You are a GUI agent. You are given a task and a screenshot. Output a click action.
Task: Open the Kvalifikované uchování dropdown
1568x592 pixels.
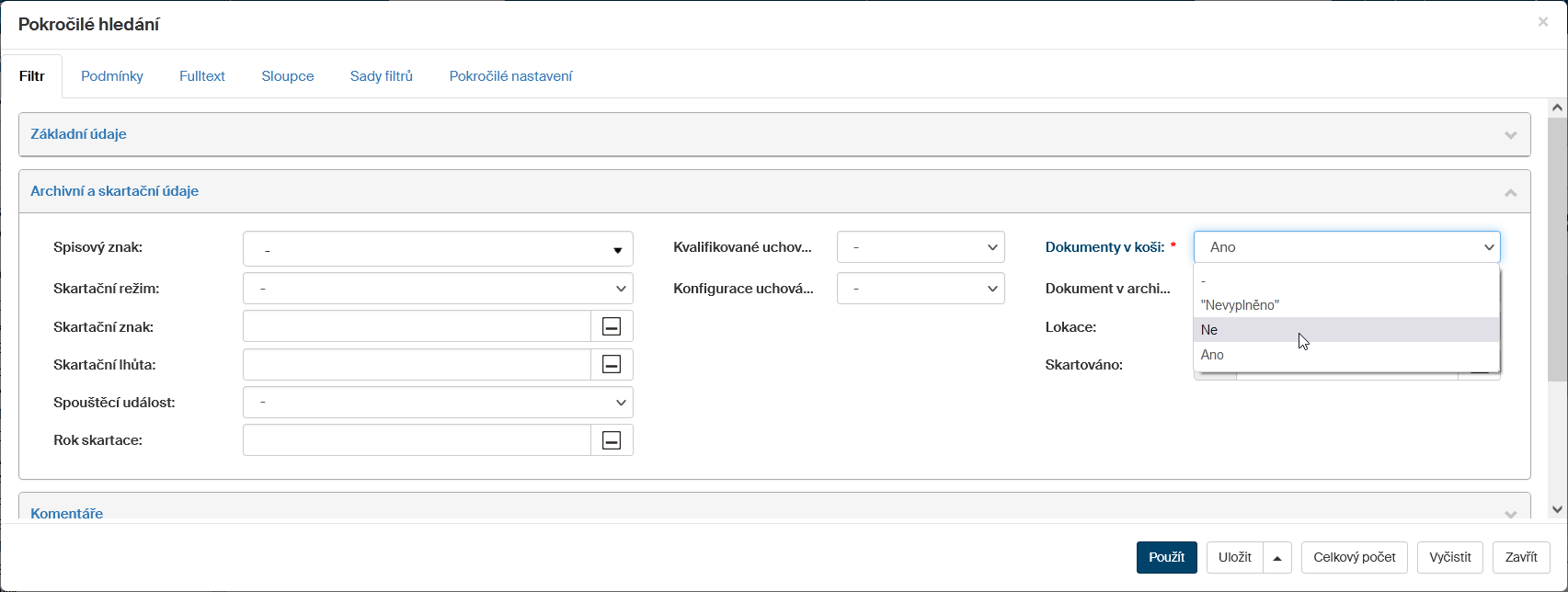(x=920, y=247)
